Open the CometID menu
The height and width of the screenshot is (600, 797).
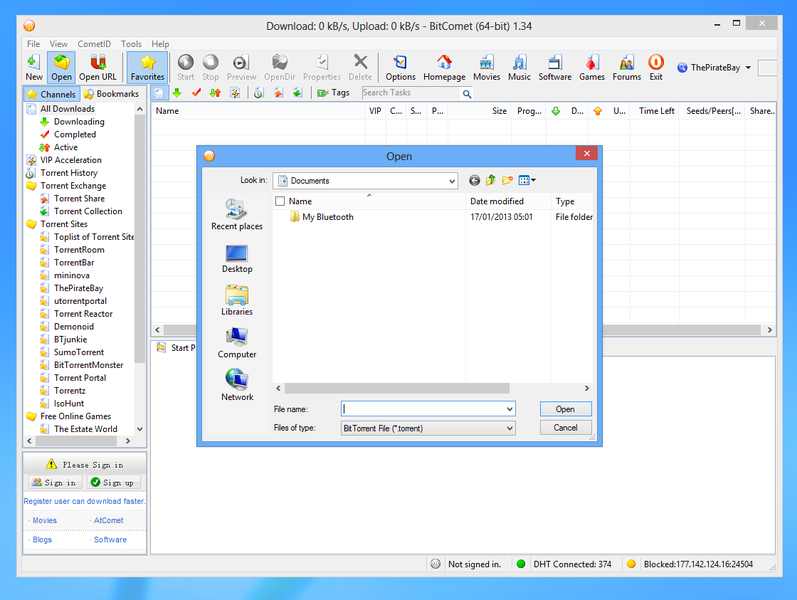coord(94,44)
